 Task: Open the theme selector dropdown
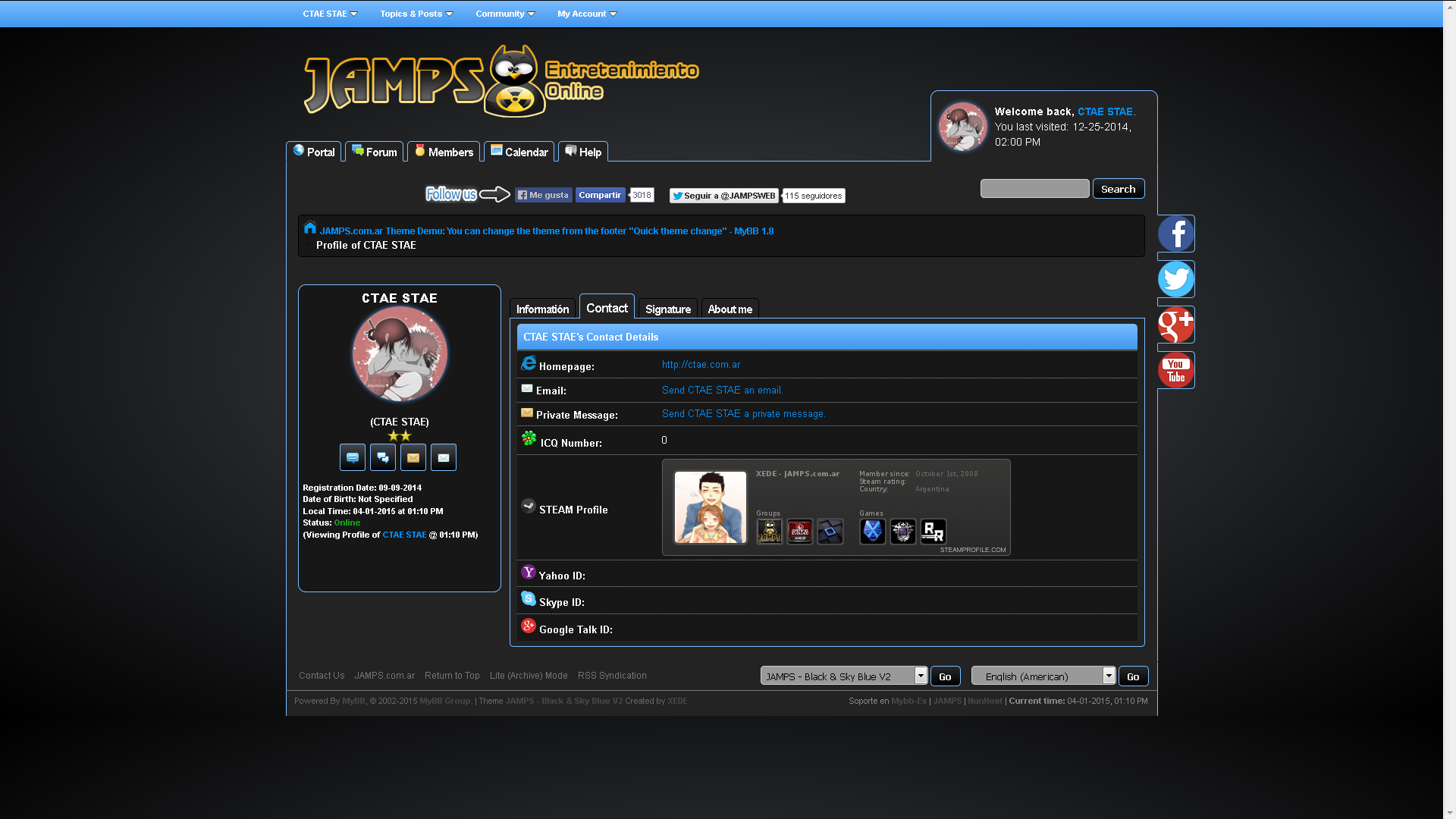coord(843,676)
